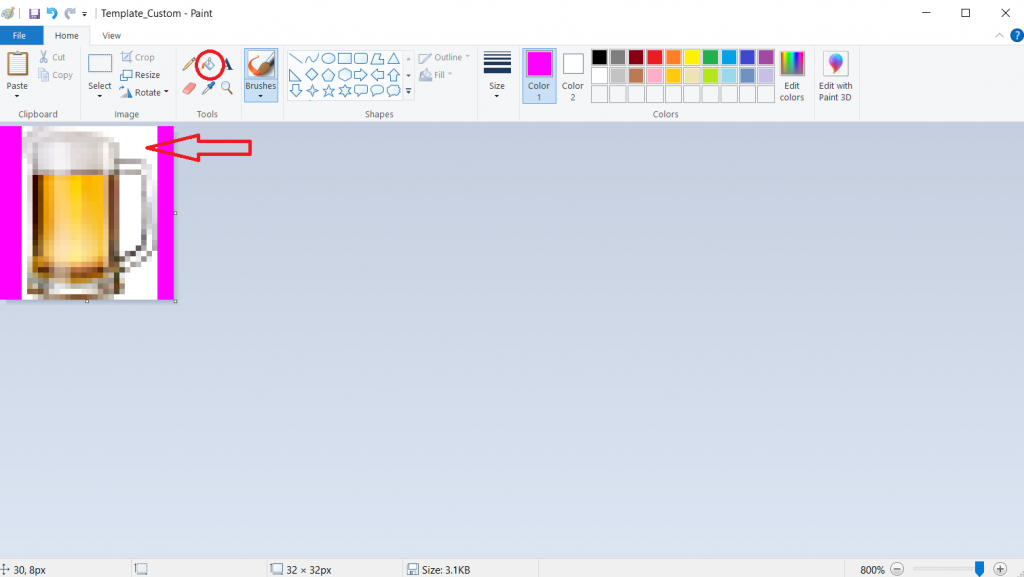This screenshot has width=1024, height=577.
Task: Open Edit with Paint 3D
Action: pyautogui.click(x=835, y=75)
